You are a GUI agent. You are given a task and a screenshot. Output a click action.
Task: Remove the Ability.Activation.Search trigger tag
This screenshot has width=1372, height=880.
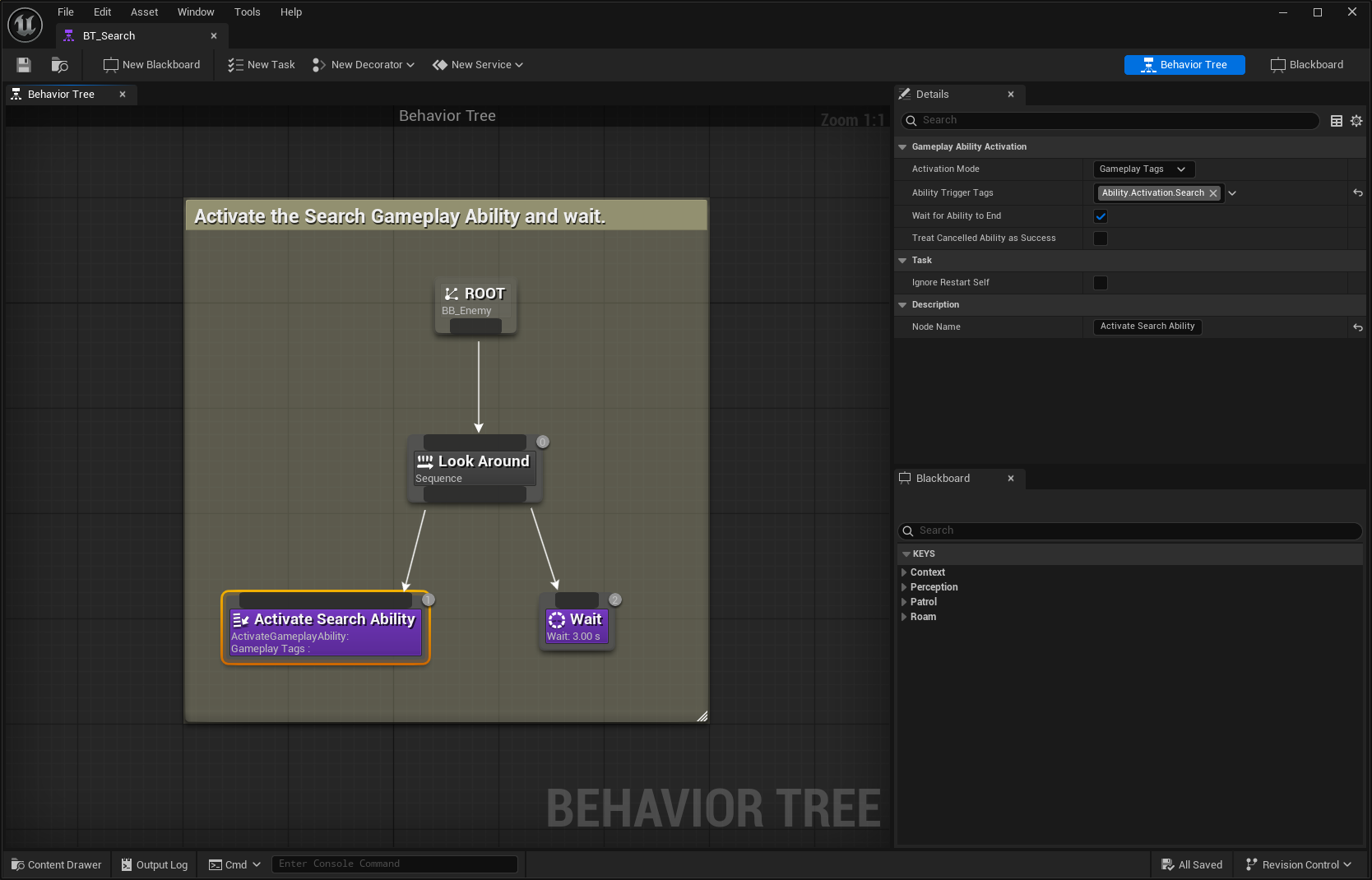[x=1213, y=192]
